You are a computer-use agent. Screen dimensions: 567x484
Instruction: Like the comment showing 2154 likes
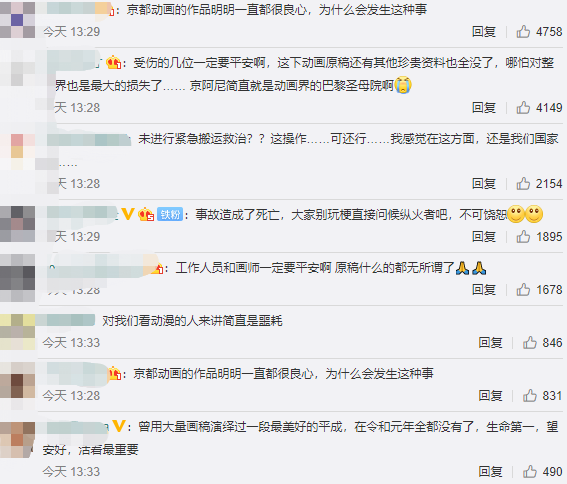523,183
